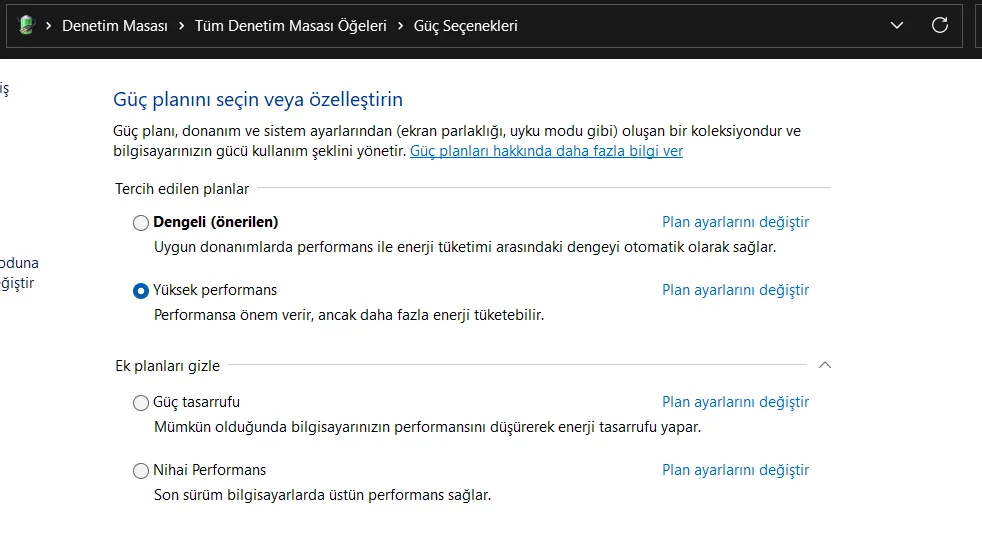Click the empty area of the address bar

pyautogui.click(x=700, y=26)
